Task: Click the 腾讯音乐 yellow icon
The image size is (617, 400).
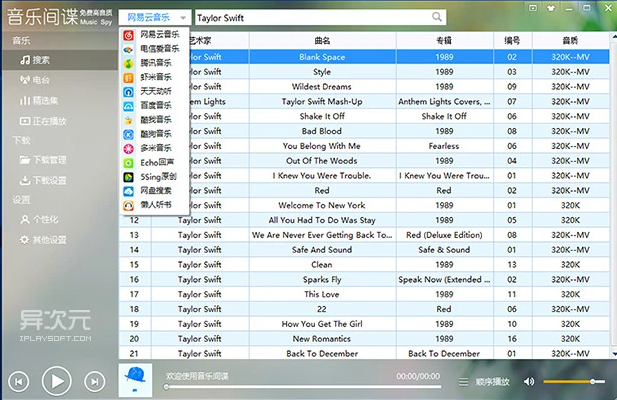Action: (x=128, y=64)
